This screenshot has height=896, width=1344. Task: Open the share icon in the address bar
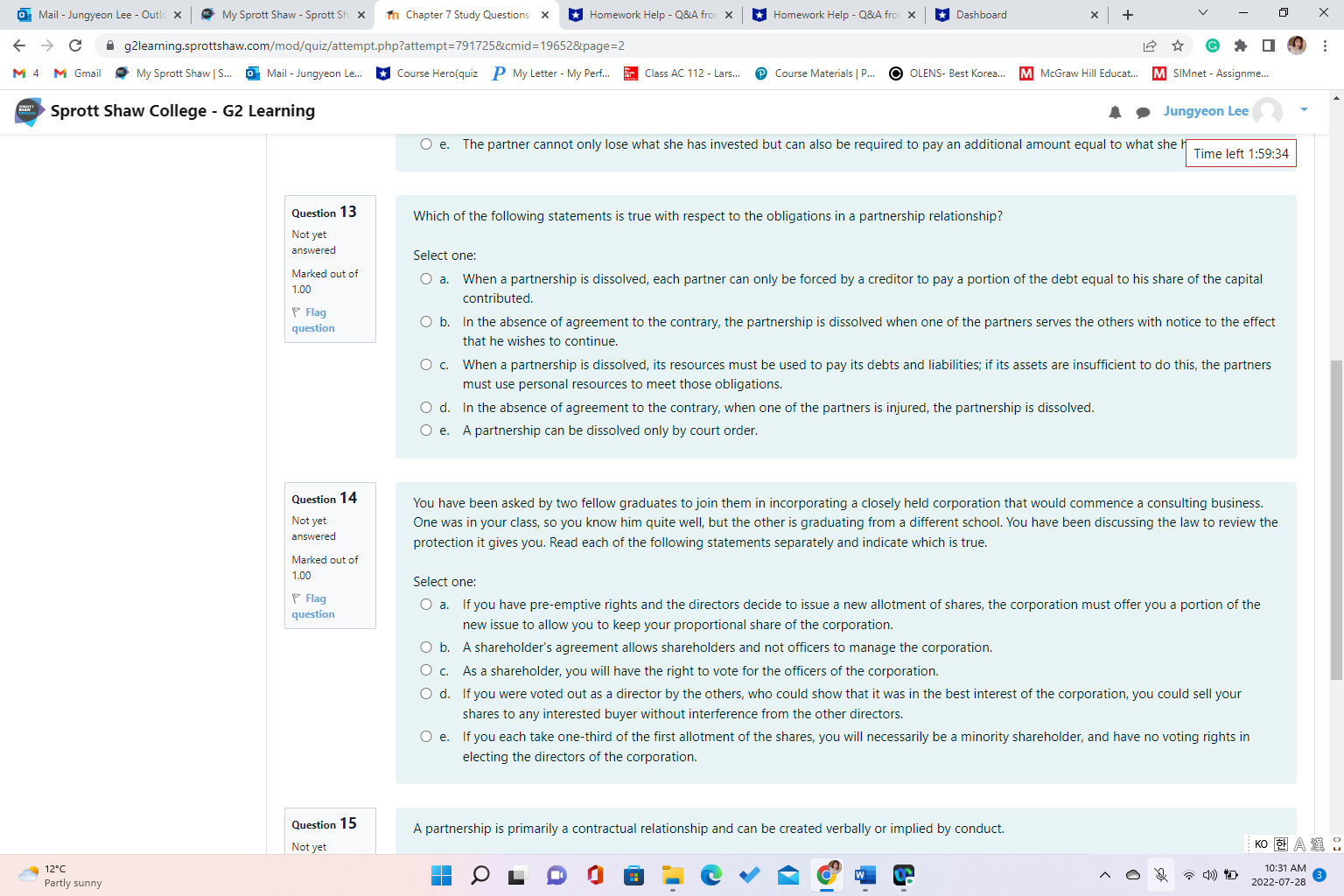(1149, 45)
